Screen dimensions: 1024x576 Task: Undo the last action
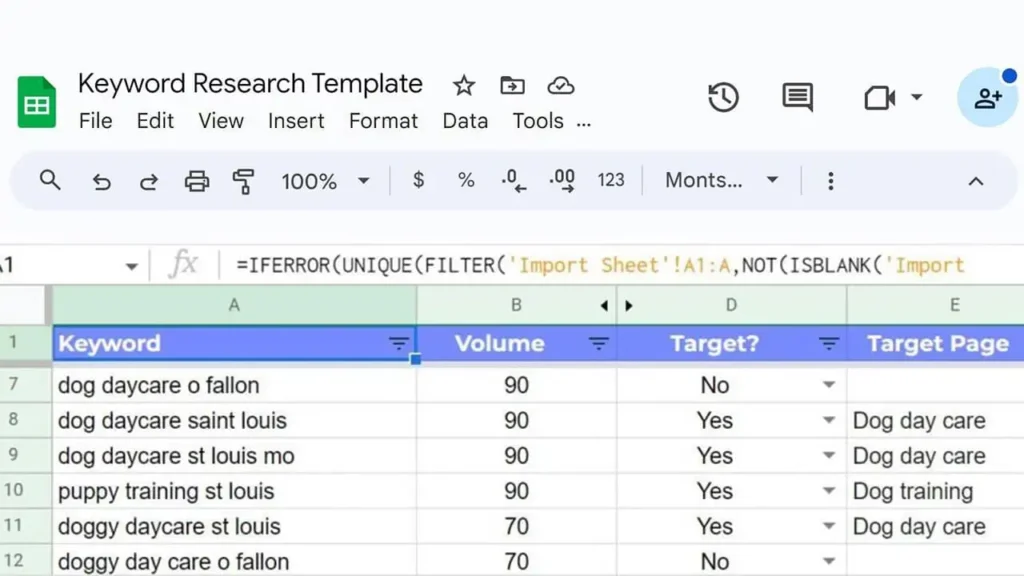click(100, 181)
